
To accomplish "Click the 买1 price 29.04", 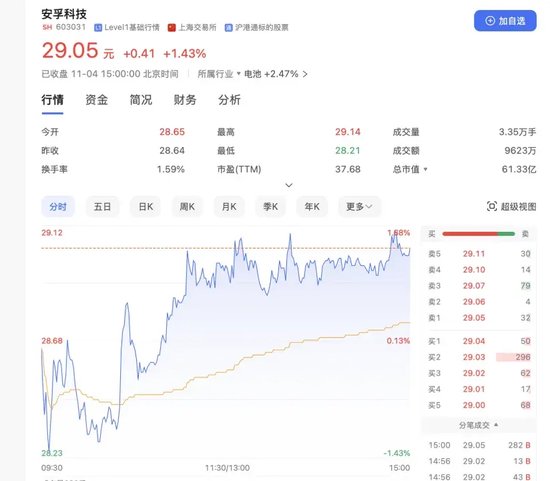I will (x=474, y=341).
